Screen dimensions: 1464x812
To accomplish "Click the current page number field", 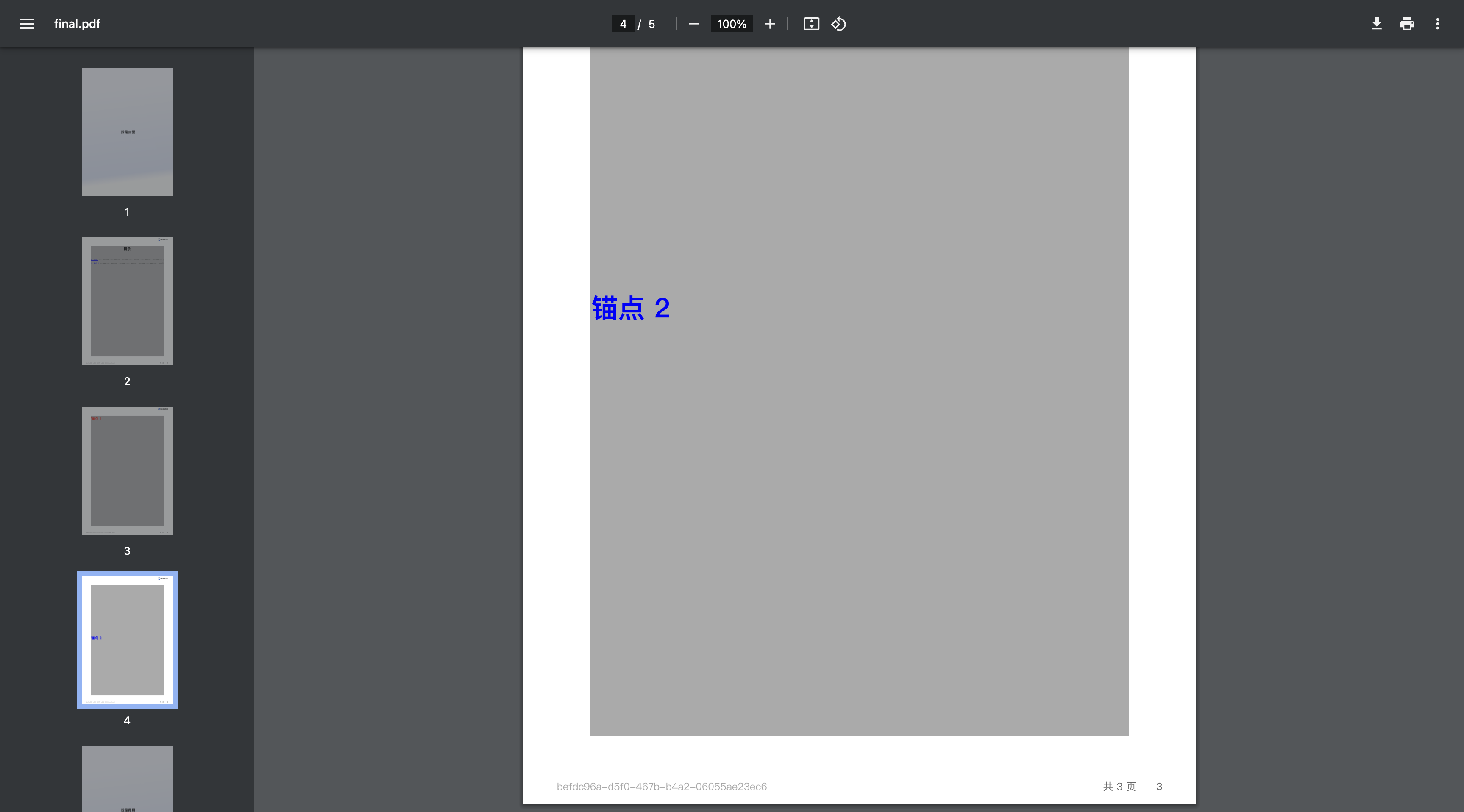I will point(623,24).
